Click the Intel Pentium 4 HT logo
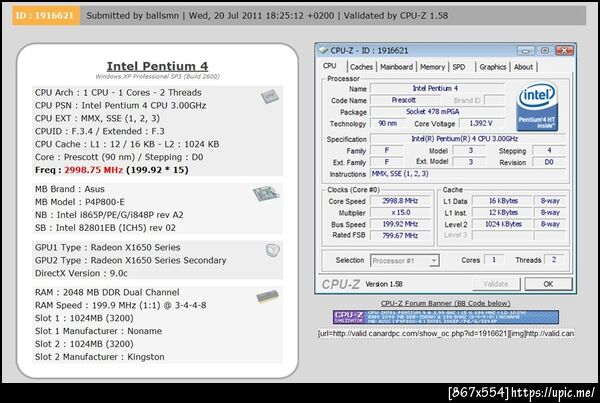Image resolution: width=600 pixels, height=403 pixels. click(x=537, y=107)
